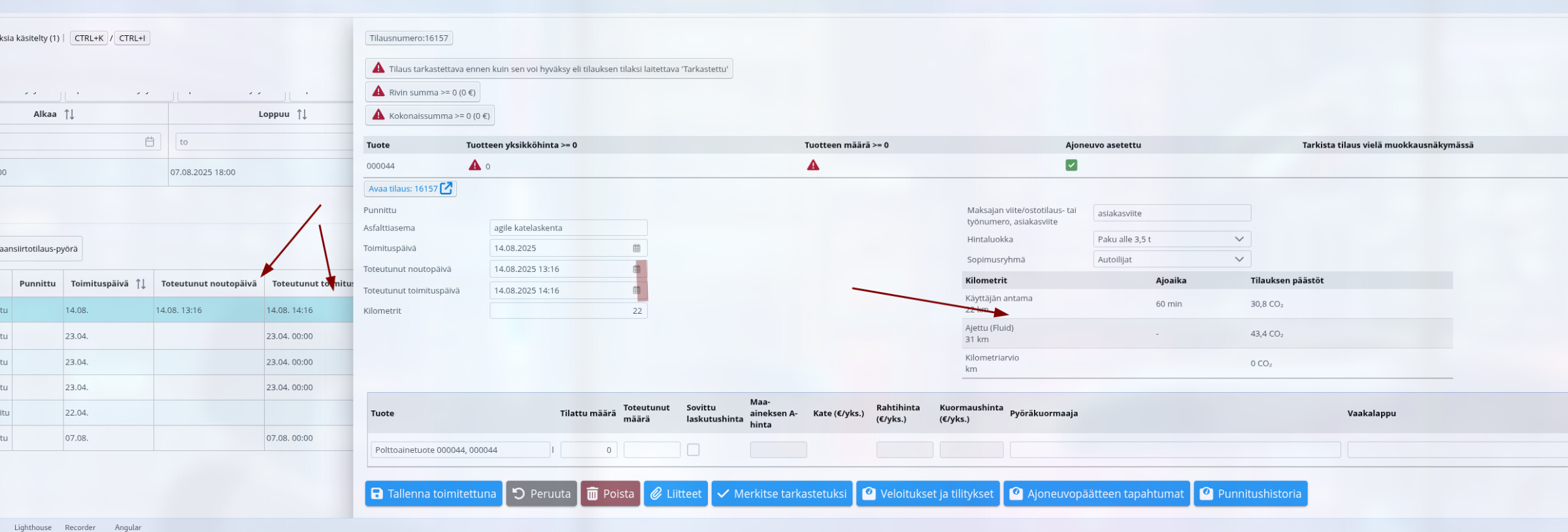Image resolution: width=1568 pixels, height=532 pixels.
Task: Toggle the Sovittu laskutushinta checkbox
Action: 693,450
